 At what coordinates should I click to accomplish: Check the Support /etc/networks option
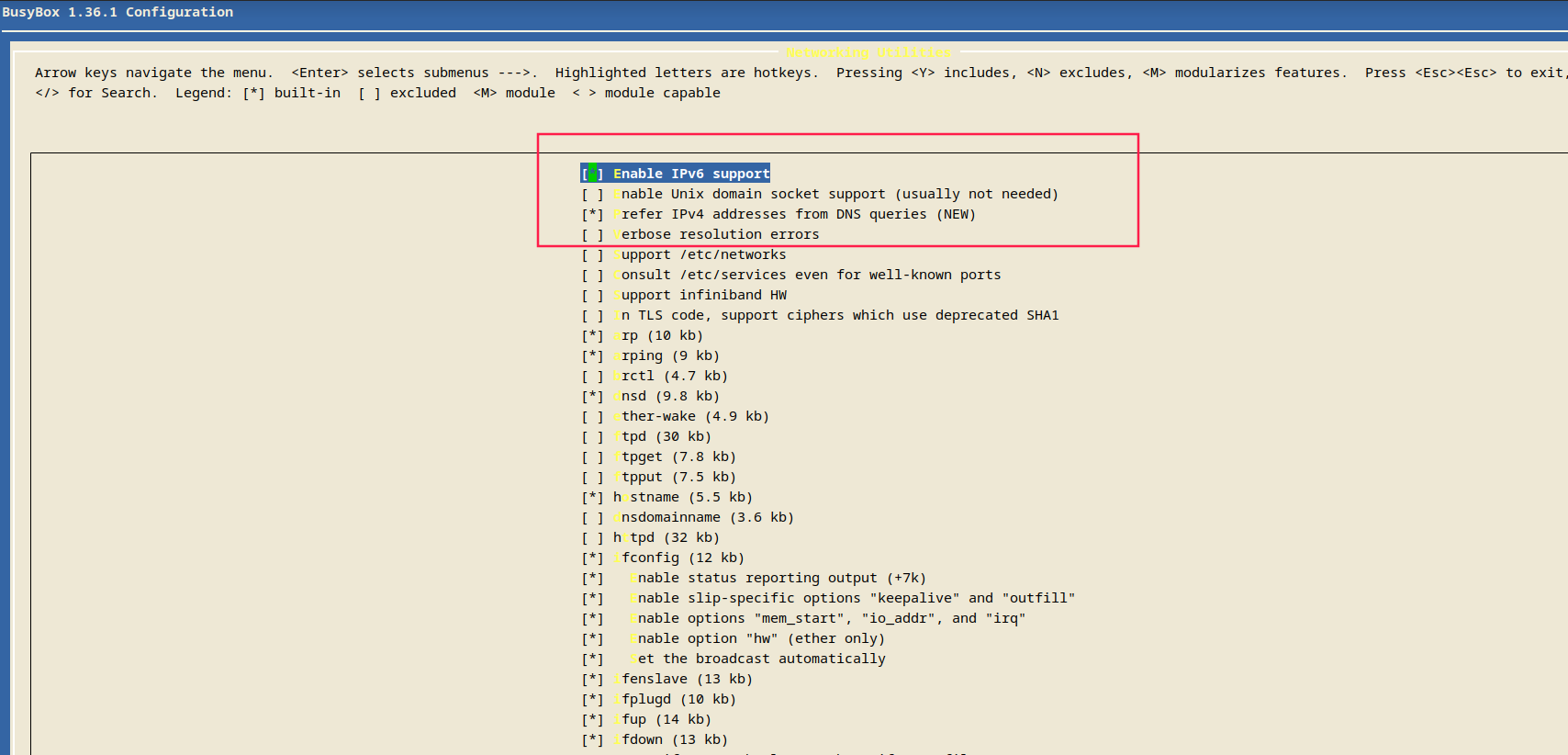[684, 254]
